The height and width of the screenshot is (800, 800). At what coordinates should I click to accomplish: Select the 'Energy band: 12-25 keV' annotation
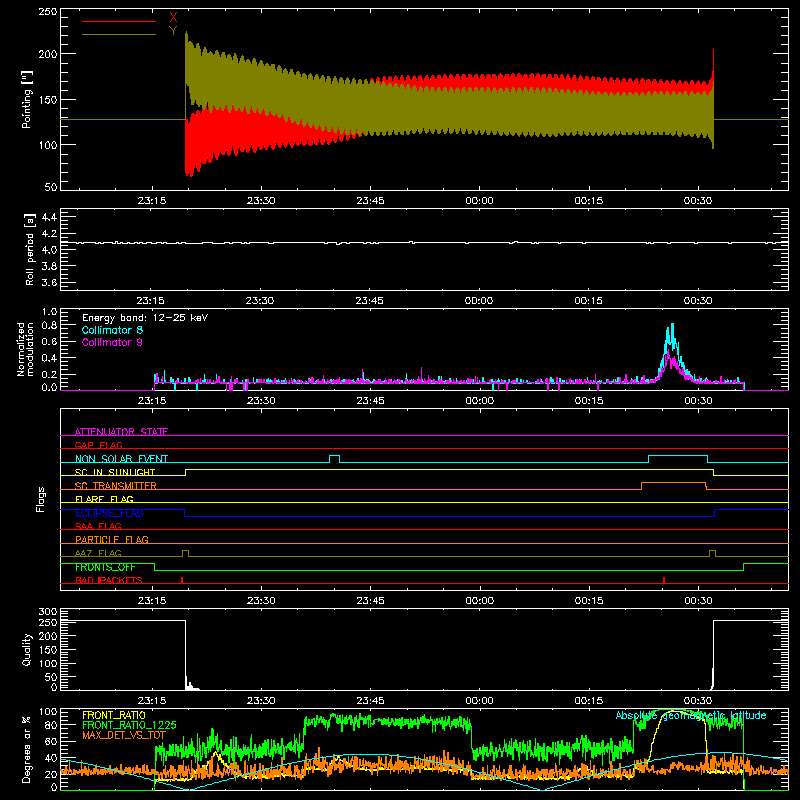[145, 318]
